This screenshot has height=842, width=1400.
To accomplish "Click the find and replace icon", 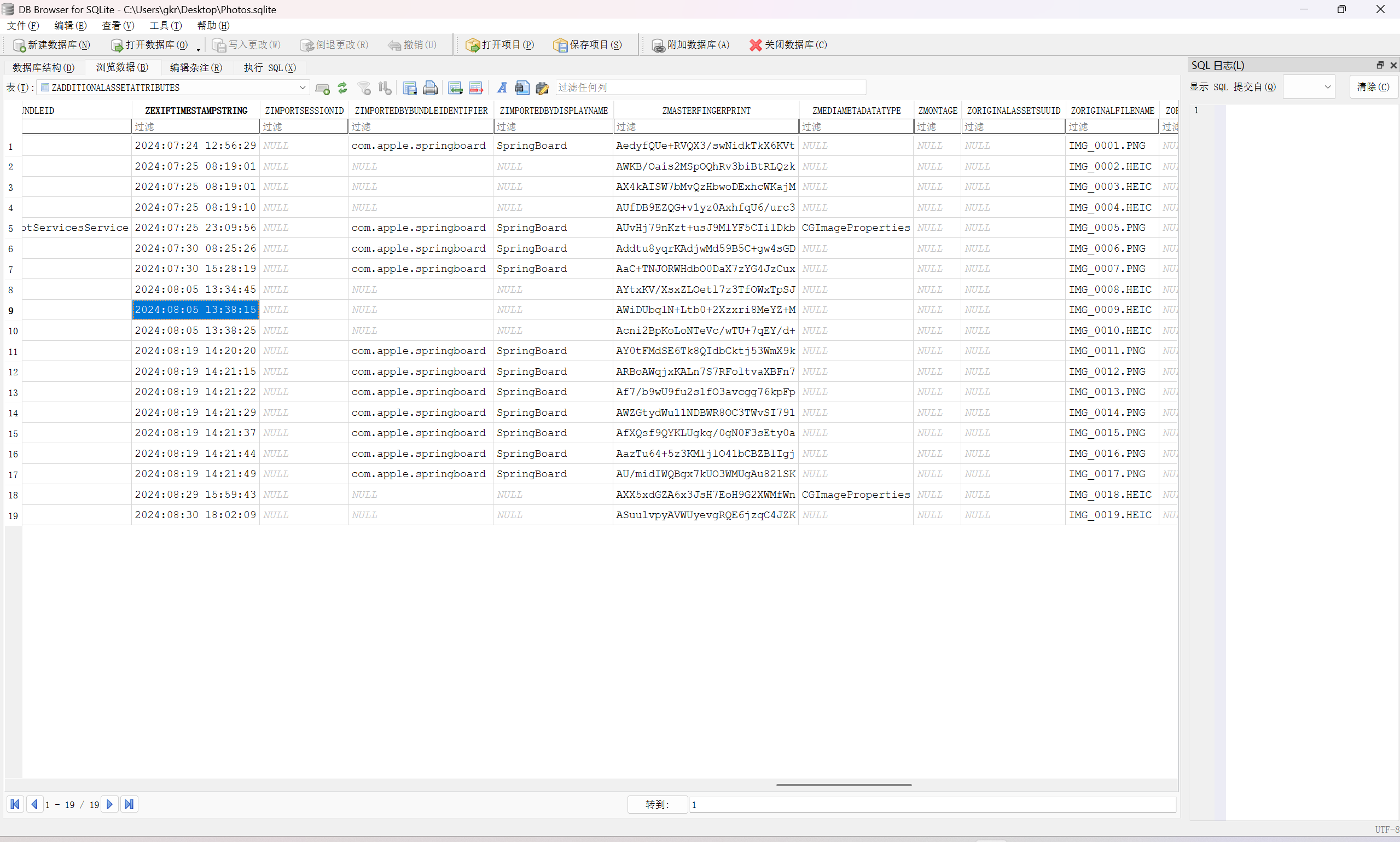I will (x=542, y=88).
